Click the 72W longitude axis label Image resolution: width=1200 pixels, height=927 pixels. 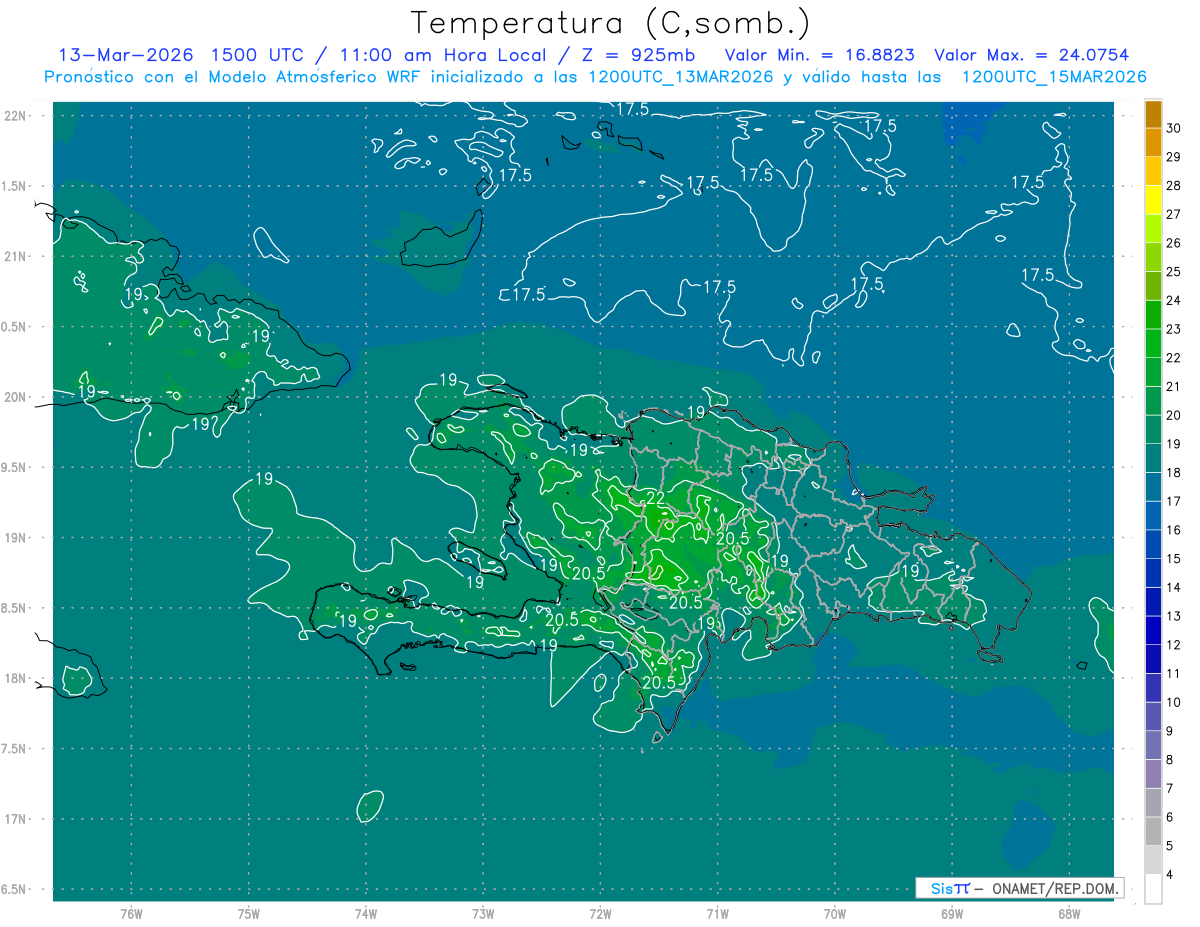(600, 913)
